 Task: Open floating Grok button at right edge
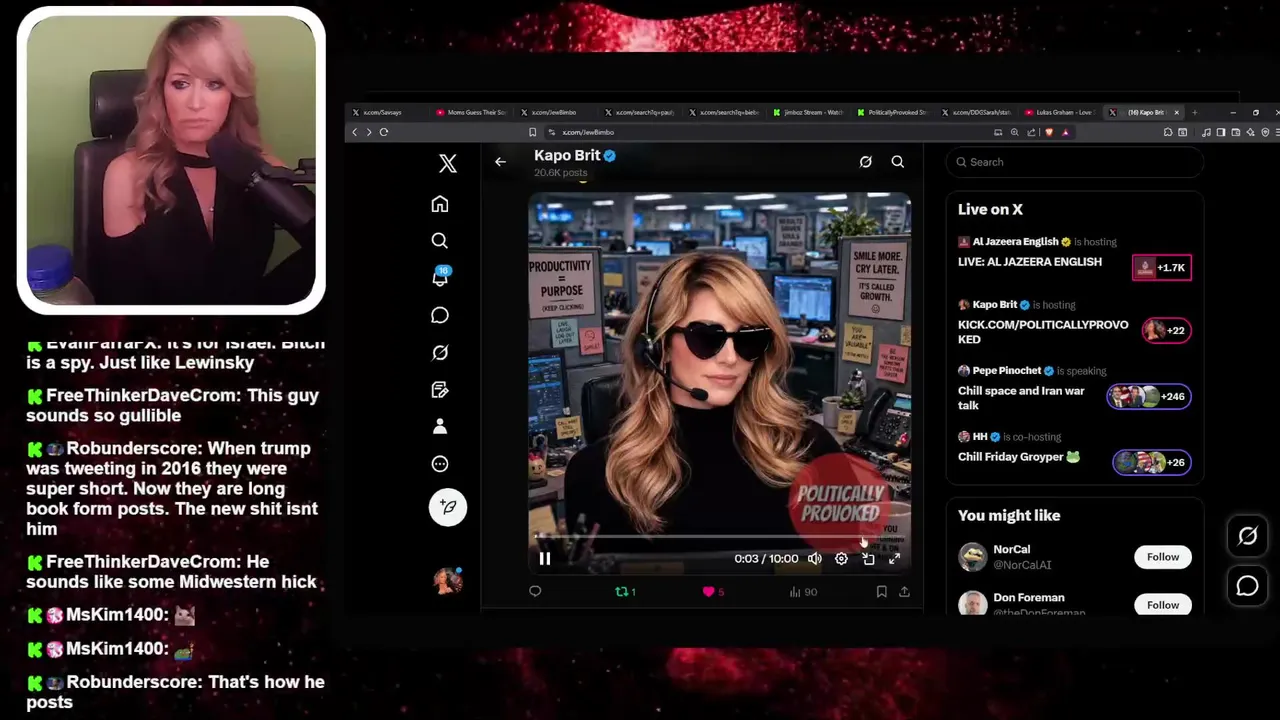1247,537
